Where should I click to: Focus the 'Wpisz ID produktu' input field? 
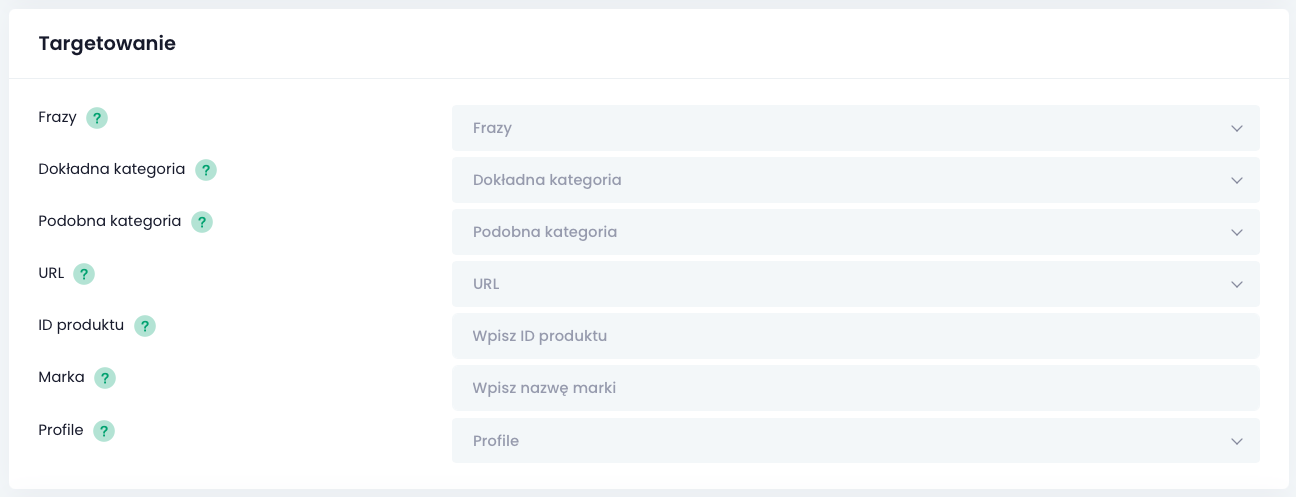pos(855,336)
